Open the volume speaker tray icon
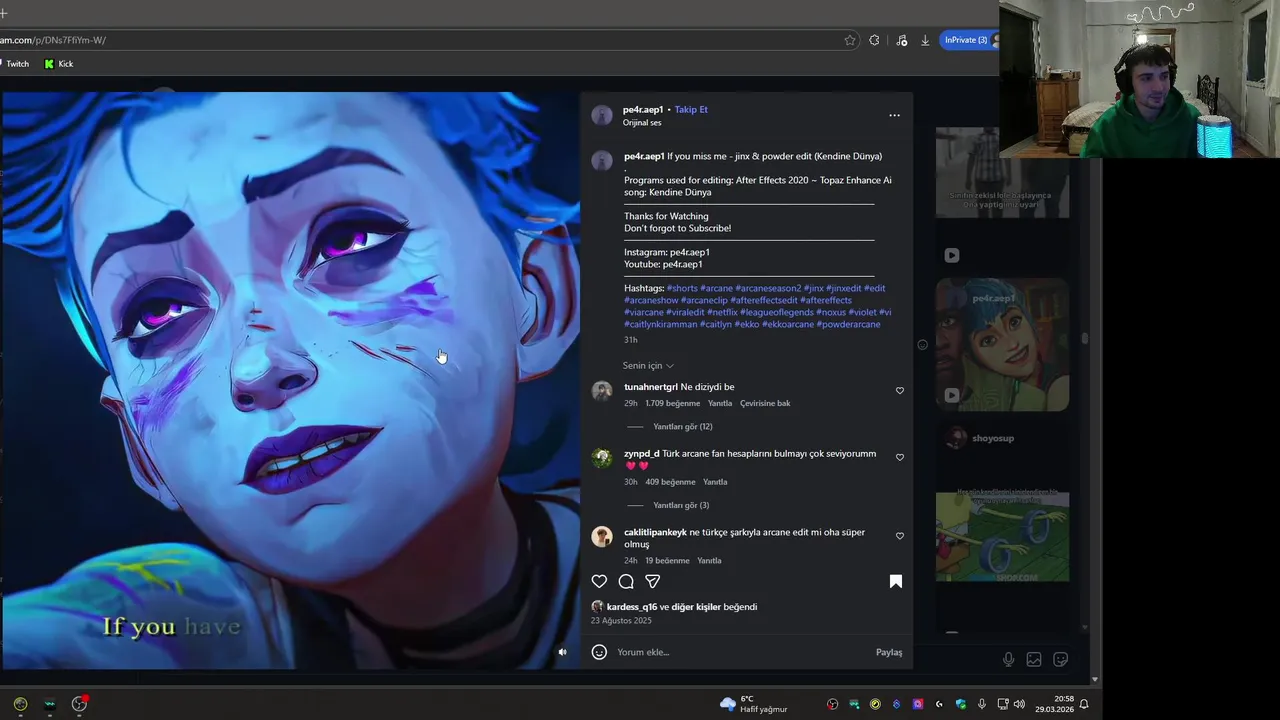Image resolution: width=1280 pixels, height=720 pixels. point(1019,704)
